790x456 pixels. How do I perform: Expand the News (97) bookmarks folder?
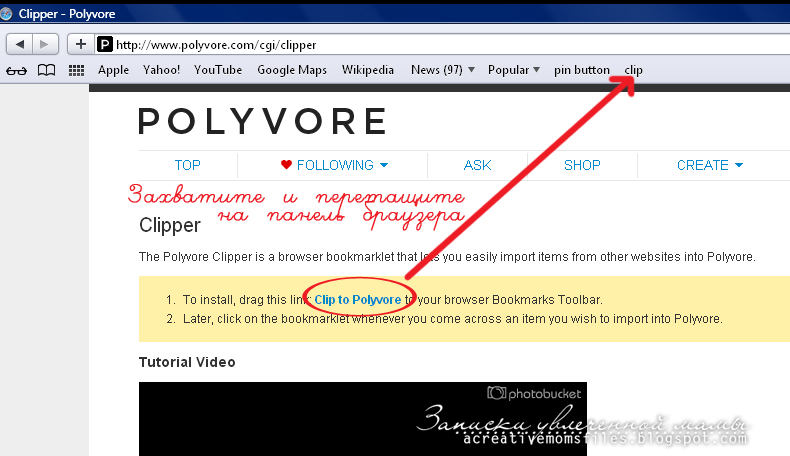tap(442, 70)
